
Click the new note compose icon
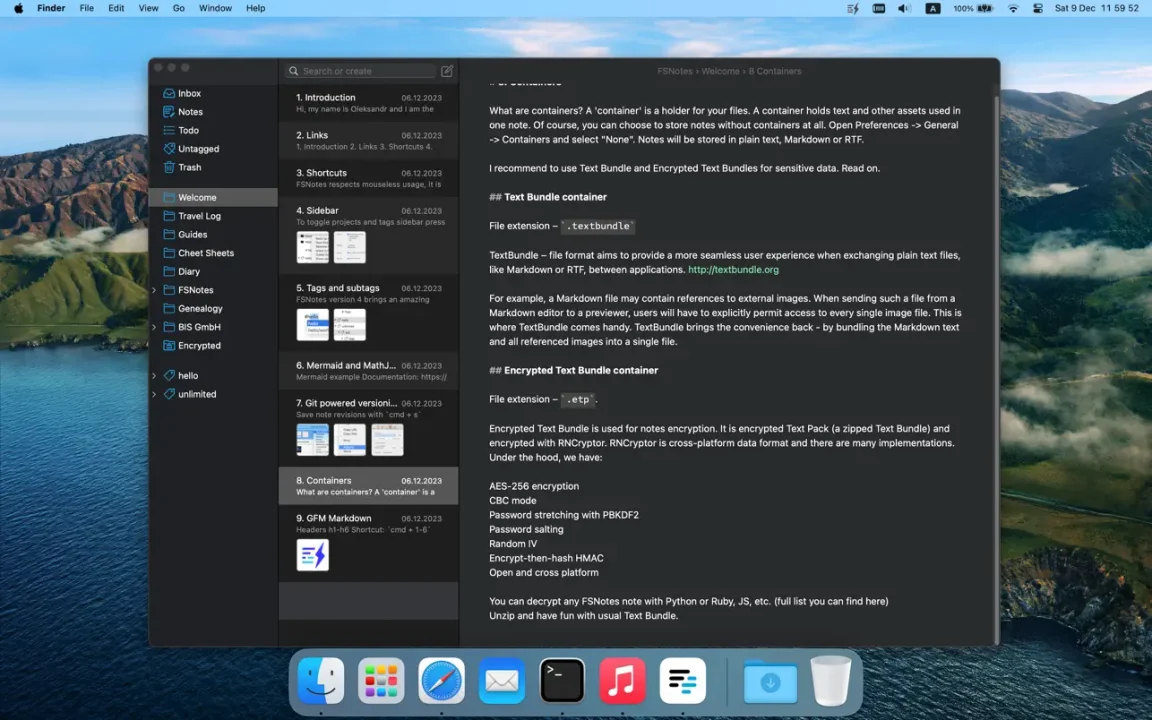[x=447, y=71]
